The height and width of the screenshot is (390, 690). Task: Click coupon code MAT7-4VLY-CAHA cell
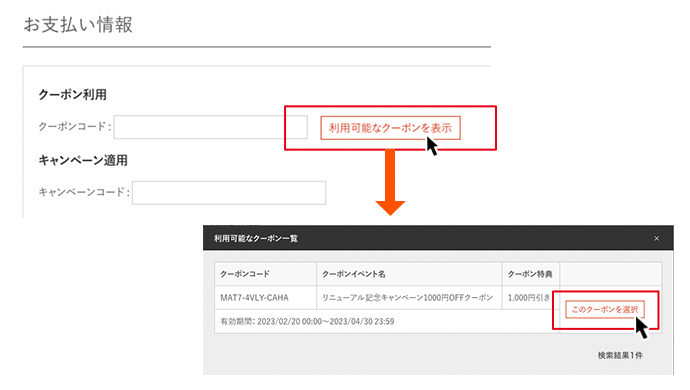[x=265, y=298]
